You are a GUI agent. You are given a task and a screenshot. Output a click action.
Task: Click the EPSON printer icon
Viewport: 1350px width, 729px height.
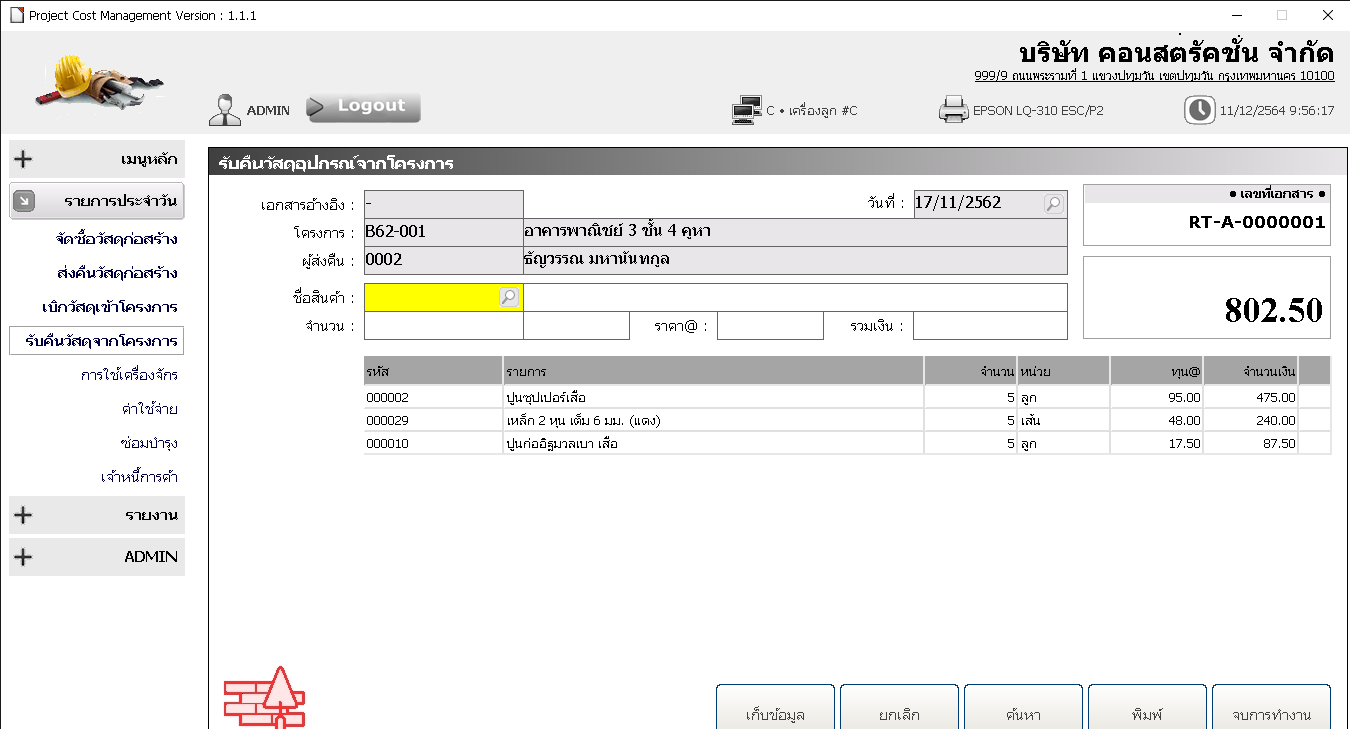(x=953, y=110)
